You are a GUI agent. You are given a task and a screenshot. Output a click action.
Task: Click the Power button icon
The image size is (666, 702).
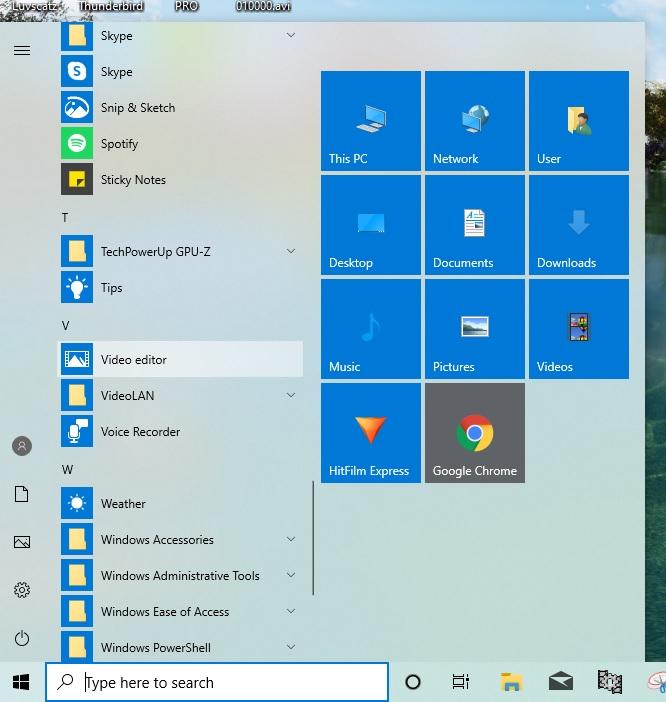[x=22, y=638]
